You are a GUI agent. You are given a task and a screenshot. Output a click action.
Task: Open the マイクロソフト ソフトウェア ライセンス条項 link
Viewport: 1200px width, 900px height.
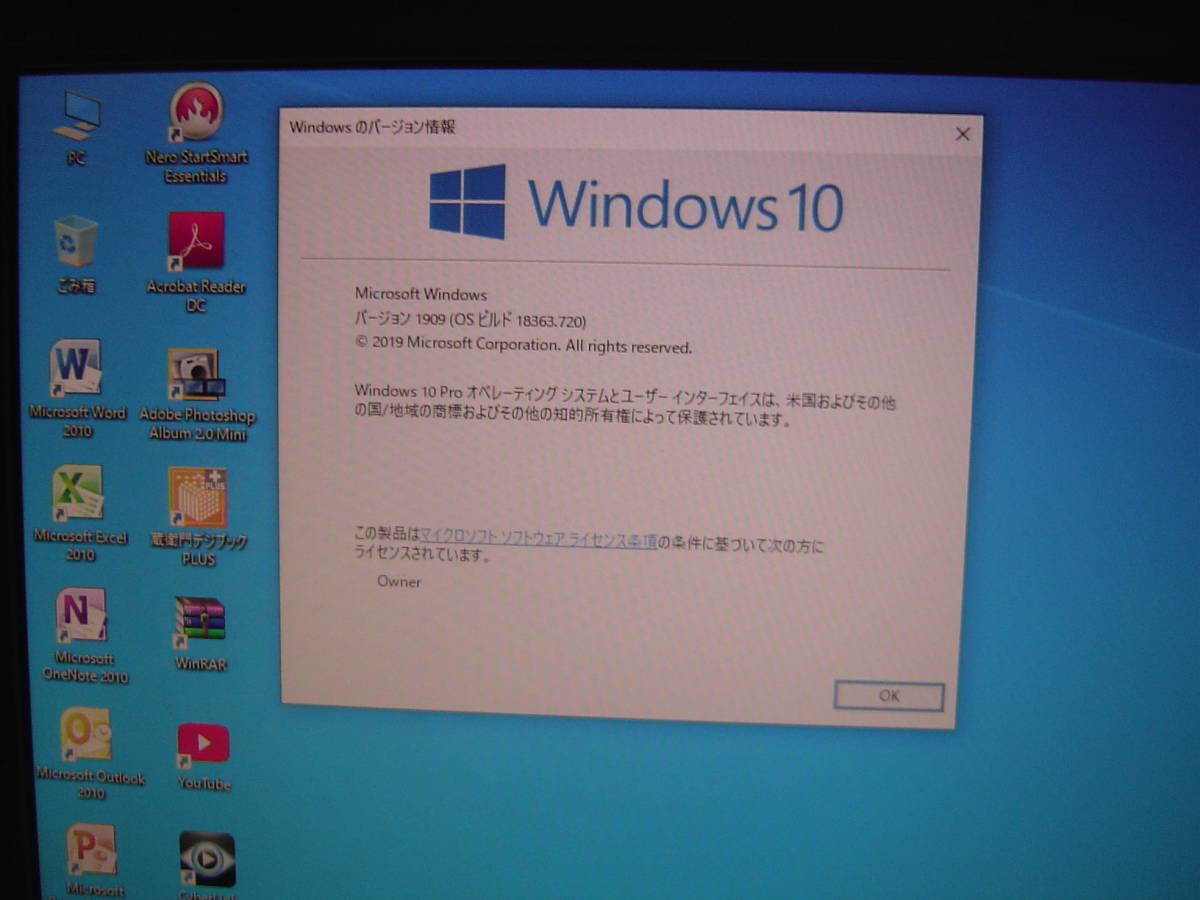click(539, 541)
